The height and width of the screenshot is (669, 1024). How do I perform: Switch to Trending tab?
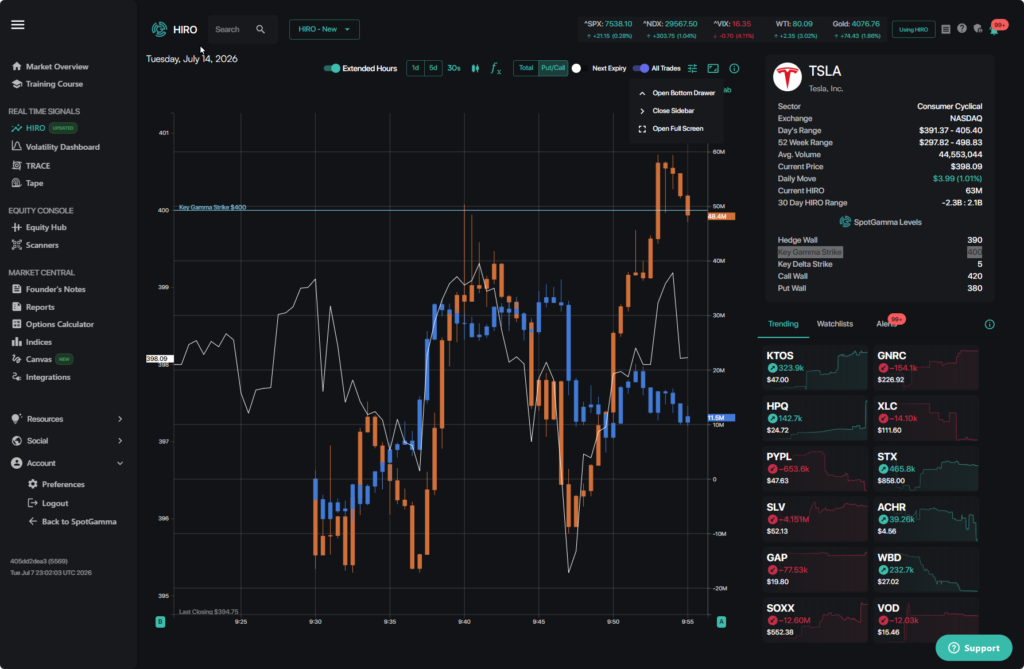pyautogui.click(x=783, y=324)
